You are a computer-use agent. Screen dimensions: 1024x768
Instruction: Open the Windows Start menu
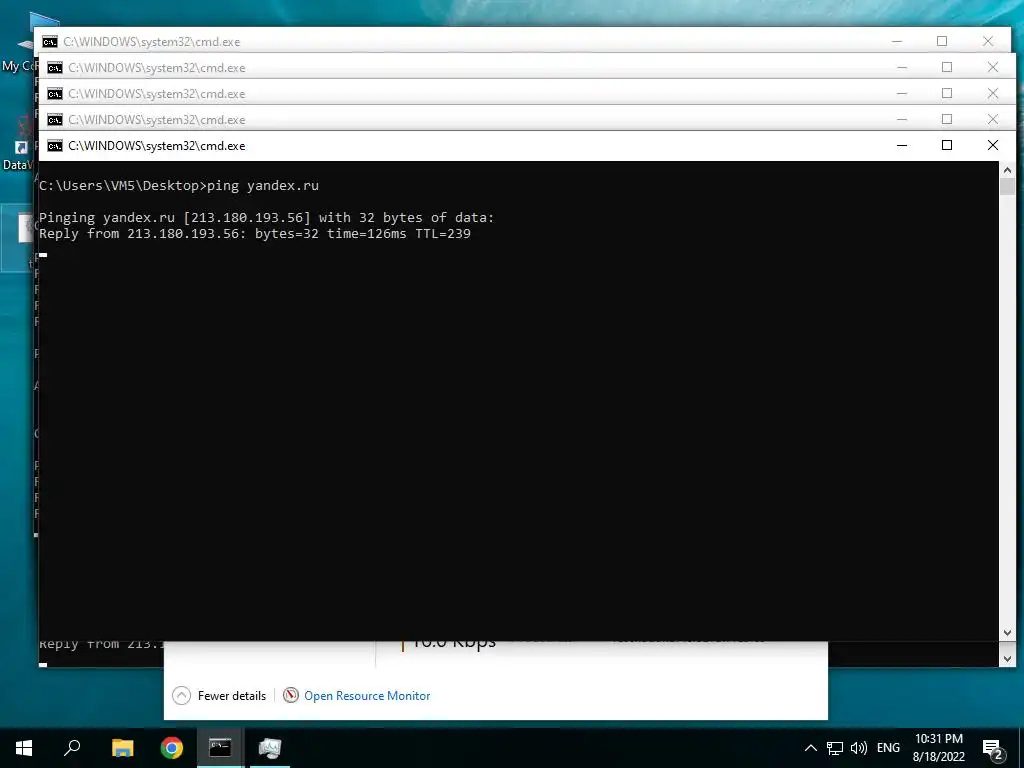coord(24,748)
